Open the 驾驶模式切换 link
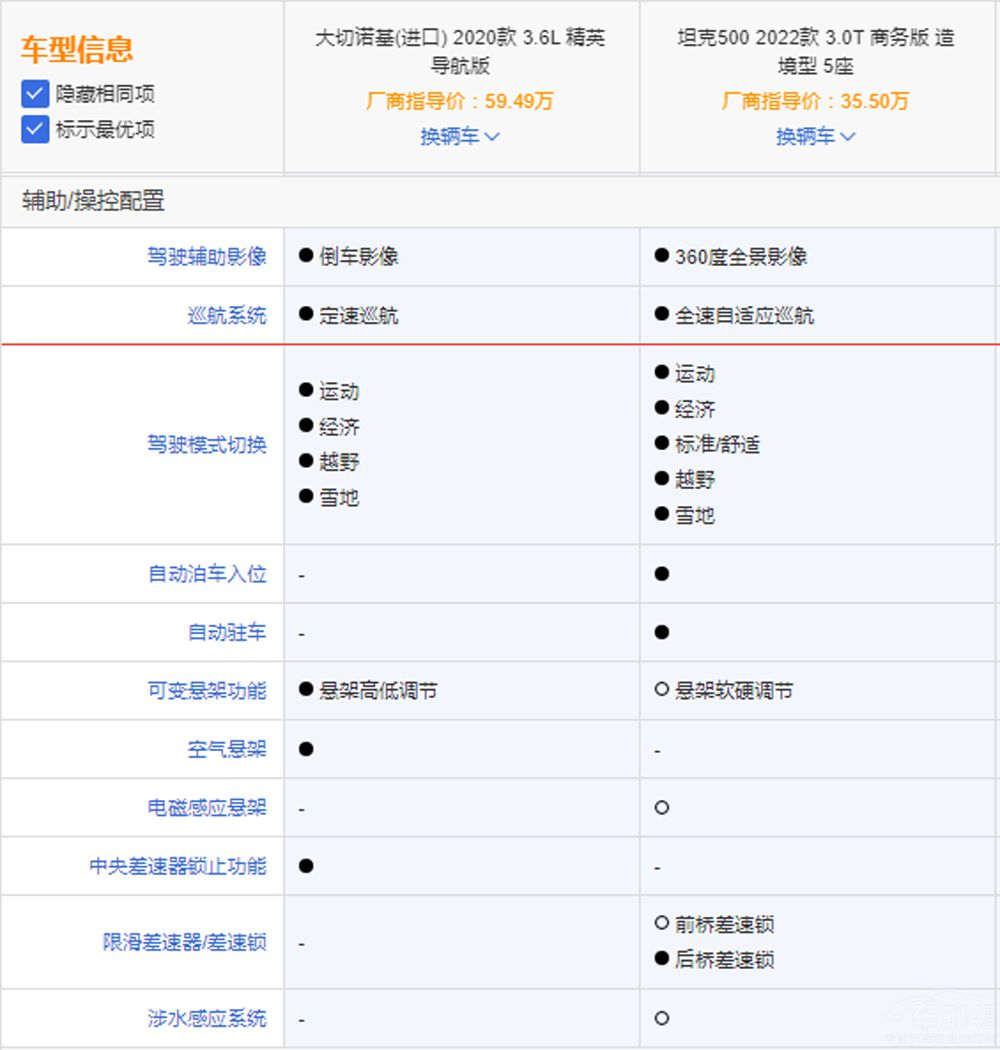Screen dimensions: 1000x1050 pos(207,446)
